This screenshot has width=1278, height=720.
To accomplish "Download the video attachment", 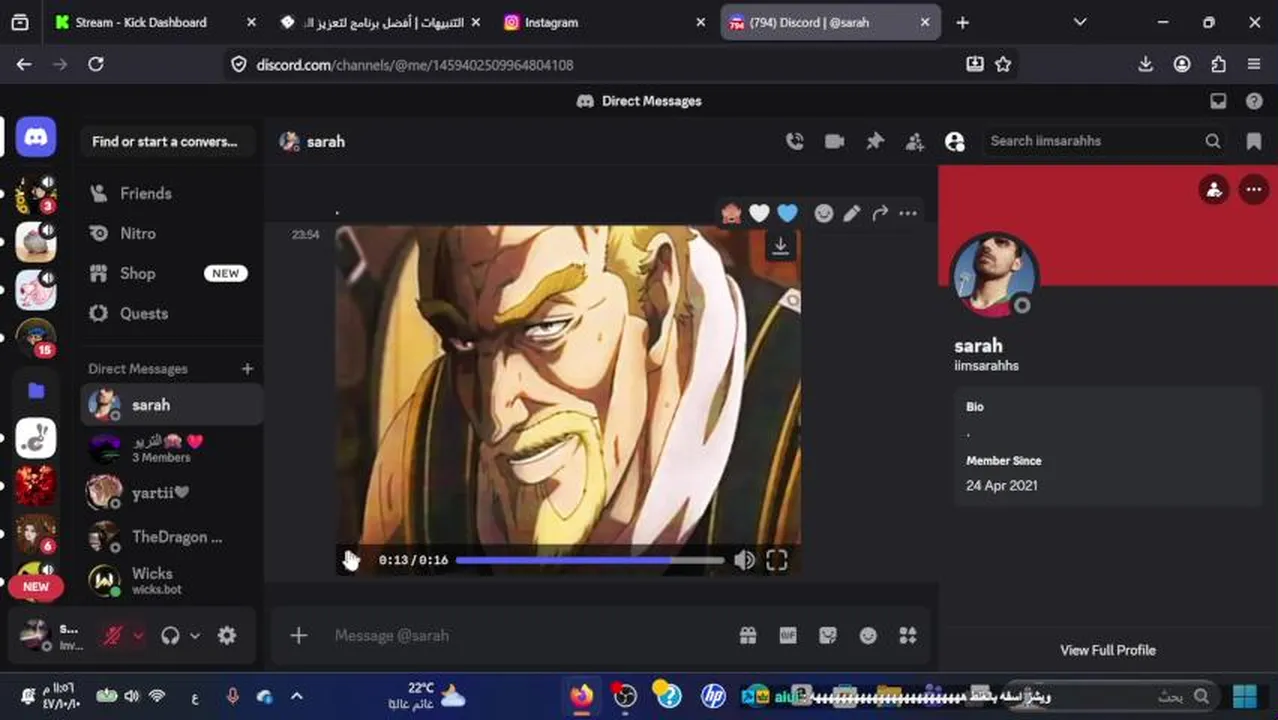I will [780, 246].
